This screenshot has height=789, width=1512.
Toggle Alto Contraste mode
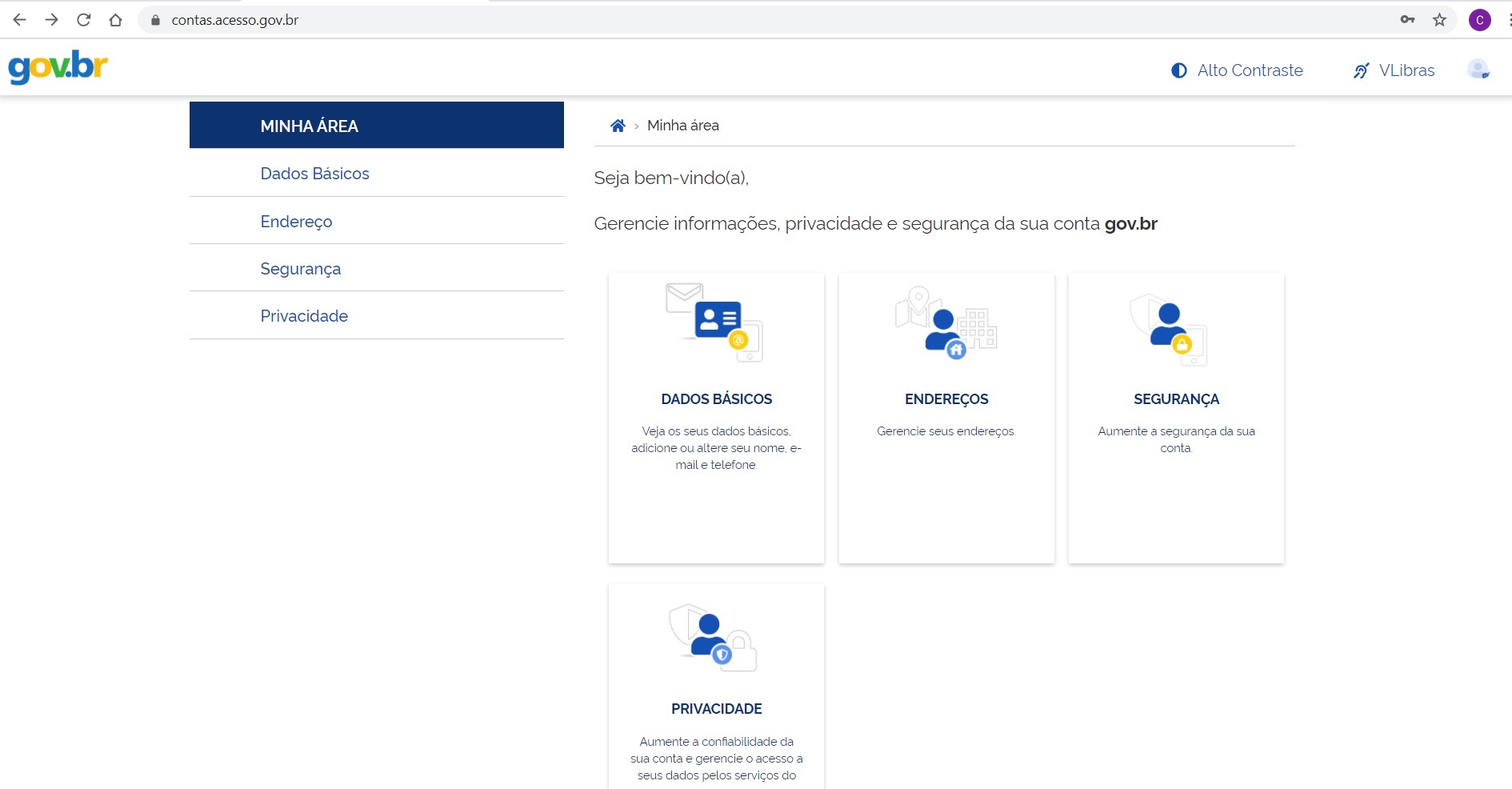[x=1237, y=70]
